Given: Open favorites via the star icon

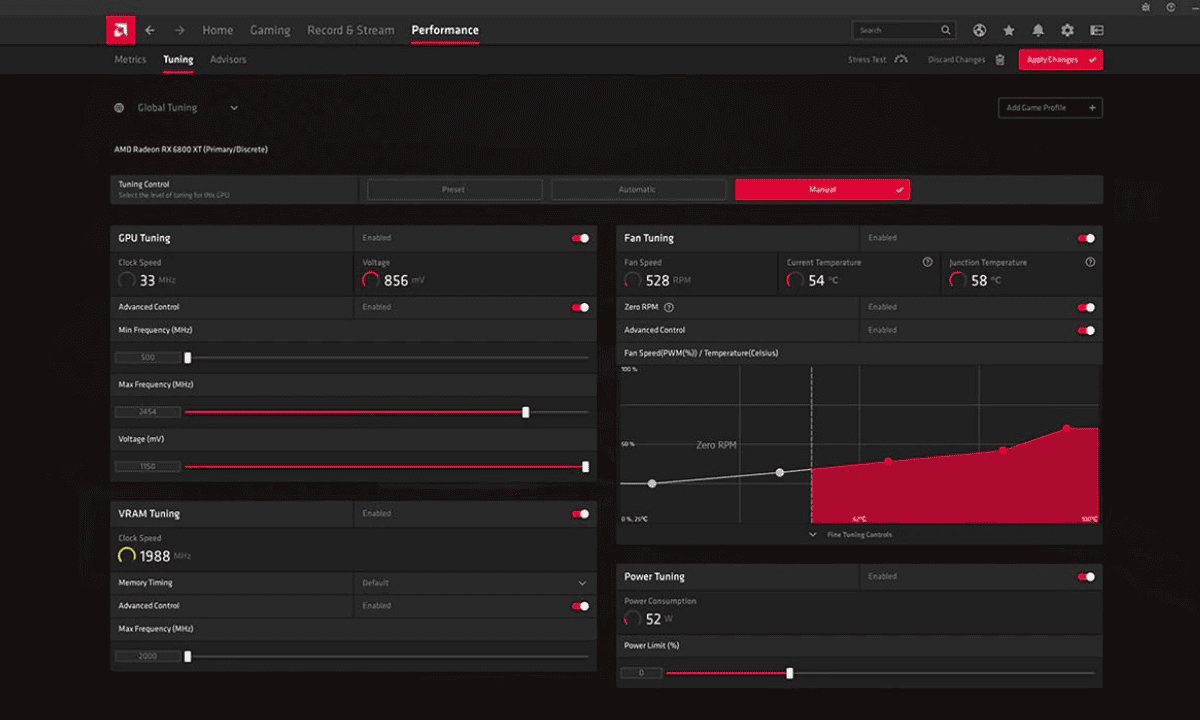Looking at the screenshot, I should pyautogui.click(x=1009, y=31).
